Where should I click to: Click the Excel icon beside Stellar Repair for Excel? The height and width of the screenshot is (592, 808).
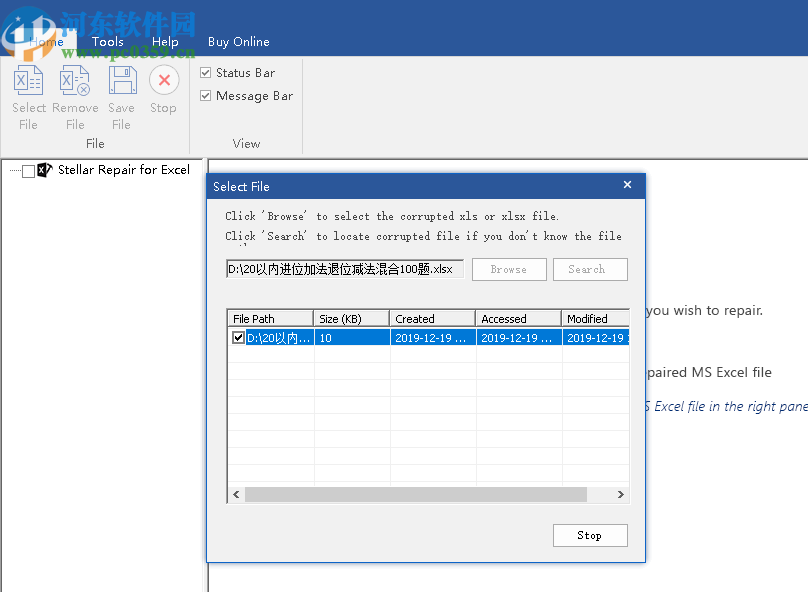44,170
